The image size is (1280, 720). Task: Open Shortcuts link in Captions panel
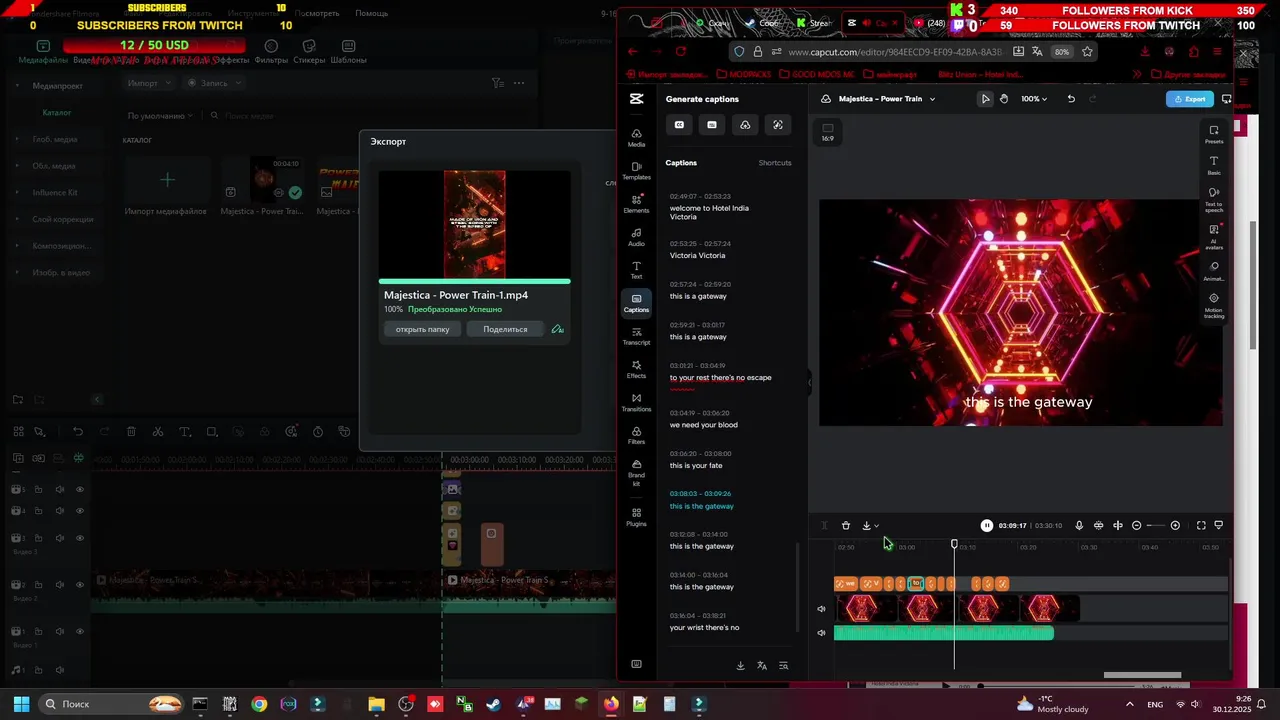(775, 163)
